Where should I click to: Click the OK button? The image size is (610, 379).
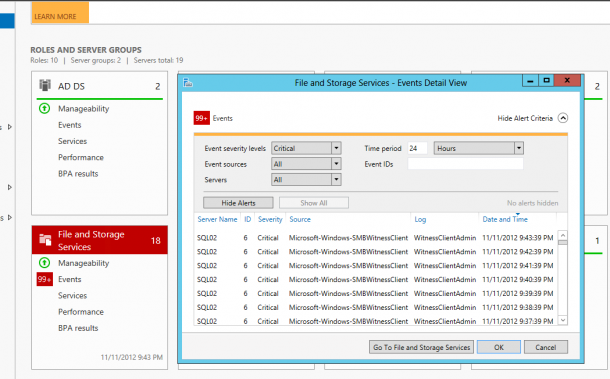coord(499,347)
